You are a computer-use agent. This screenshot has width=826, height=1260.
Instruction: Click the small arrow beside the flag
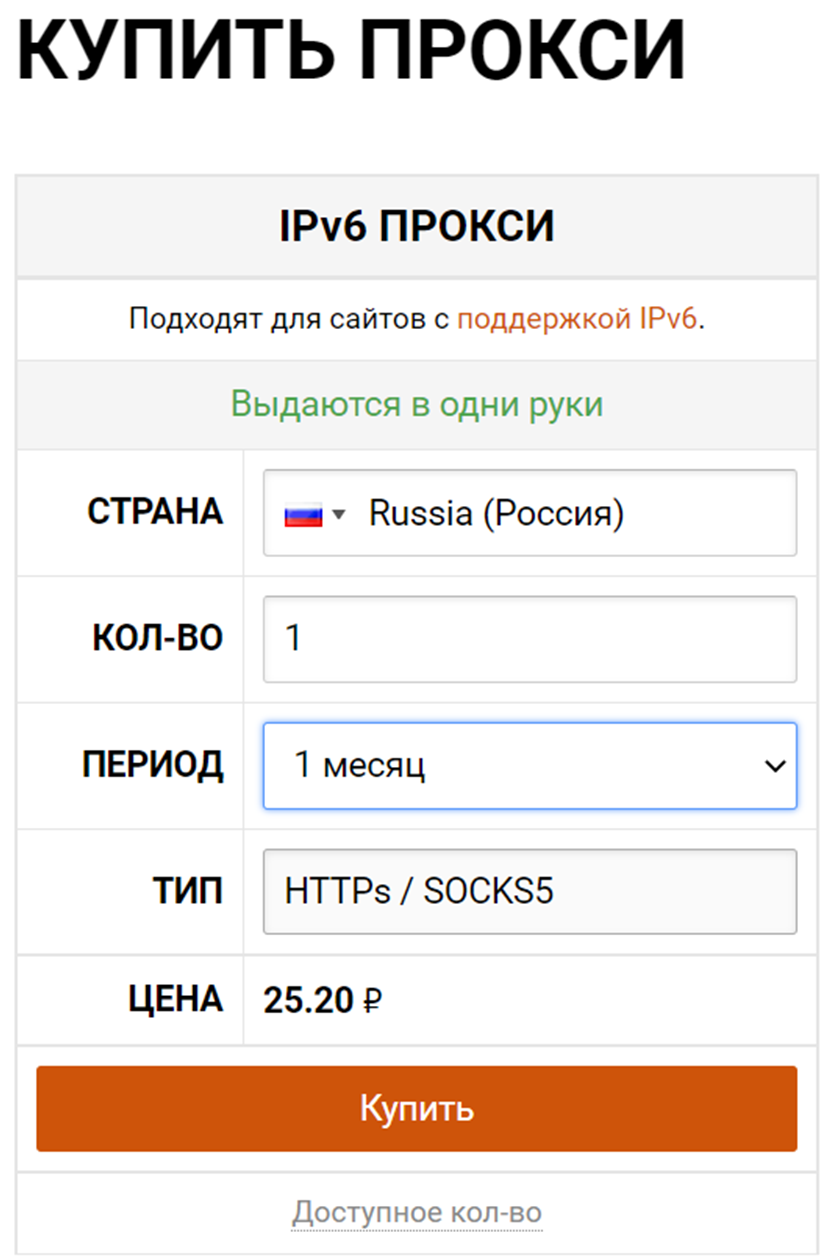(x=339, y=515)
